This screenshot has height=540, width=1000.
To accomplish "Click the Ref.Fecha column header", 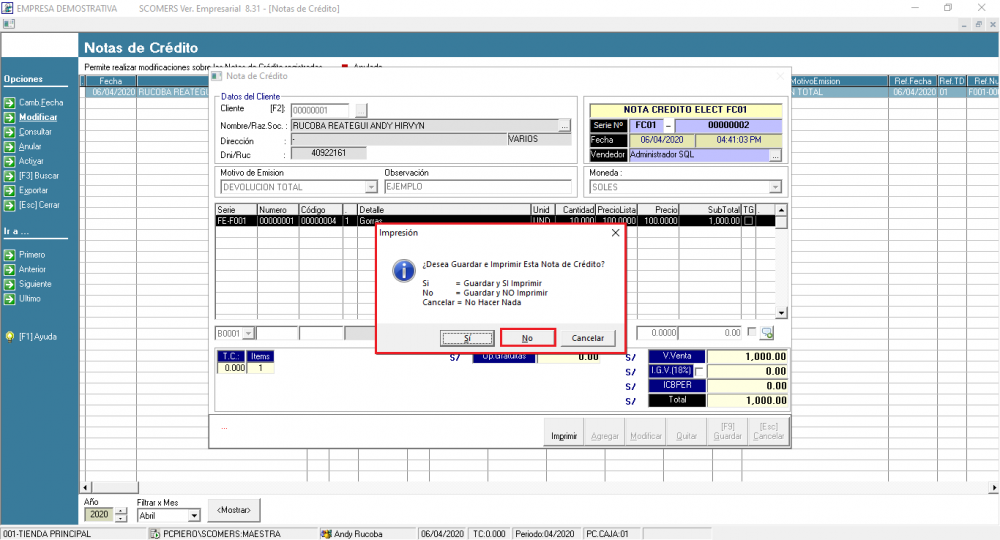I will pos(913,81).
